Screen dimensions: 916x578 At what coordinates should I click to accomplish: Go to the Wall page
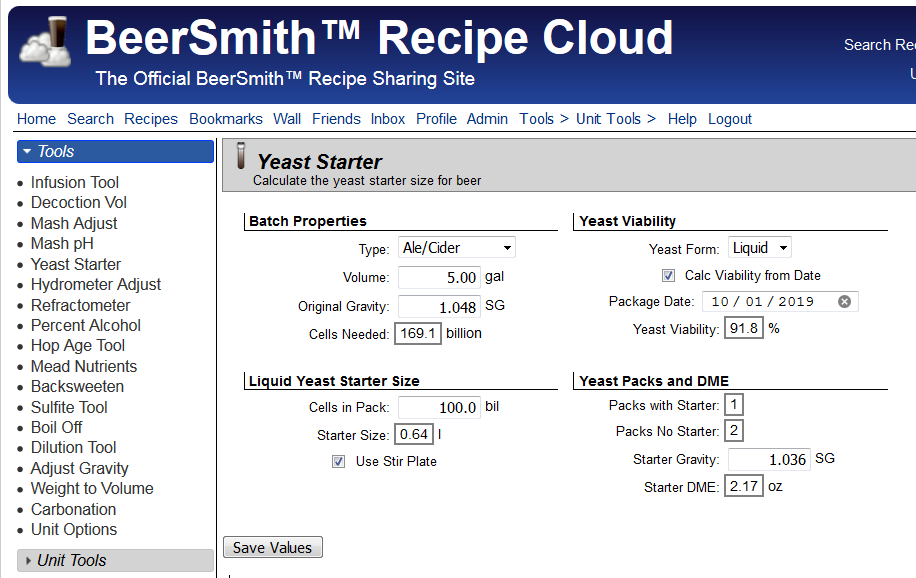[287, 119]
